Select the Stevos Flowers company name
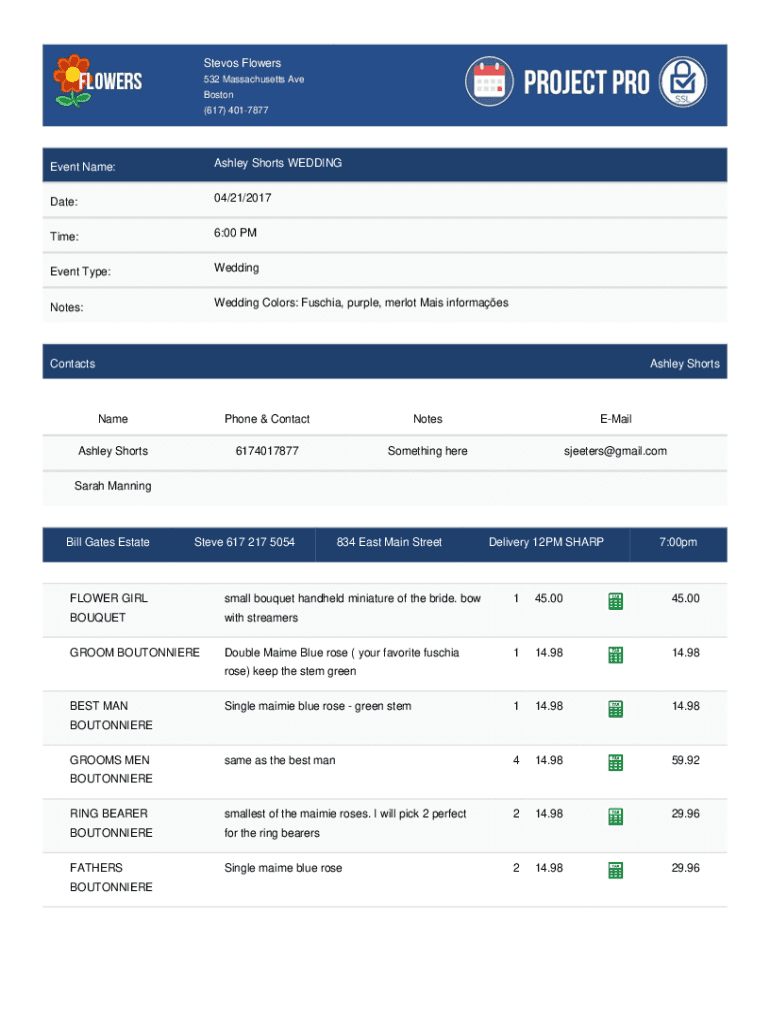Image resolution: width=770 pixels, height=1024 pixels. [x=242, y=63]
